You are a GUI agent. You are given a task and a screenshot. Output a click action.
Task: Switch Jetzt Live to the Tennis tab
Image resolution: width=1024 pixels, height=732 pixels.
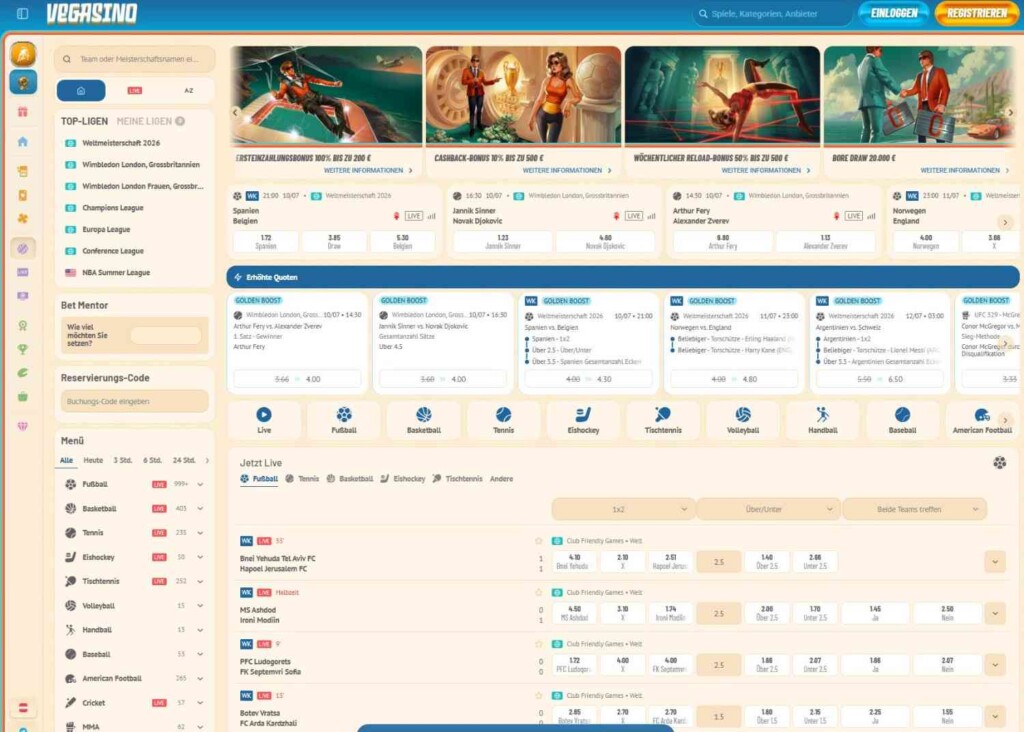point(302,479)
